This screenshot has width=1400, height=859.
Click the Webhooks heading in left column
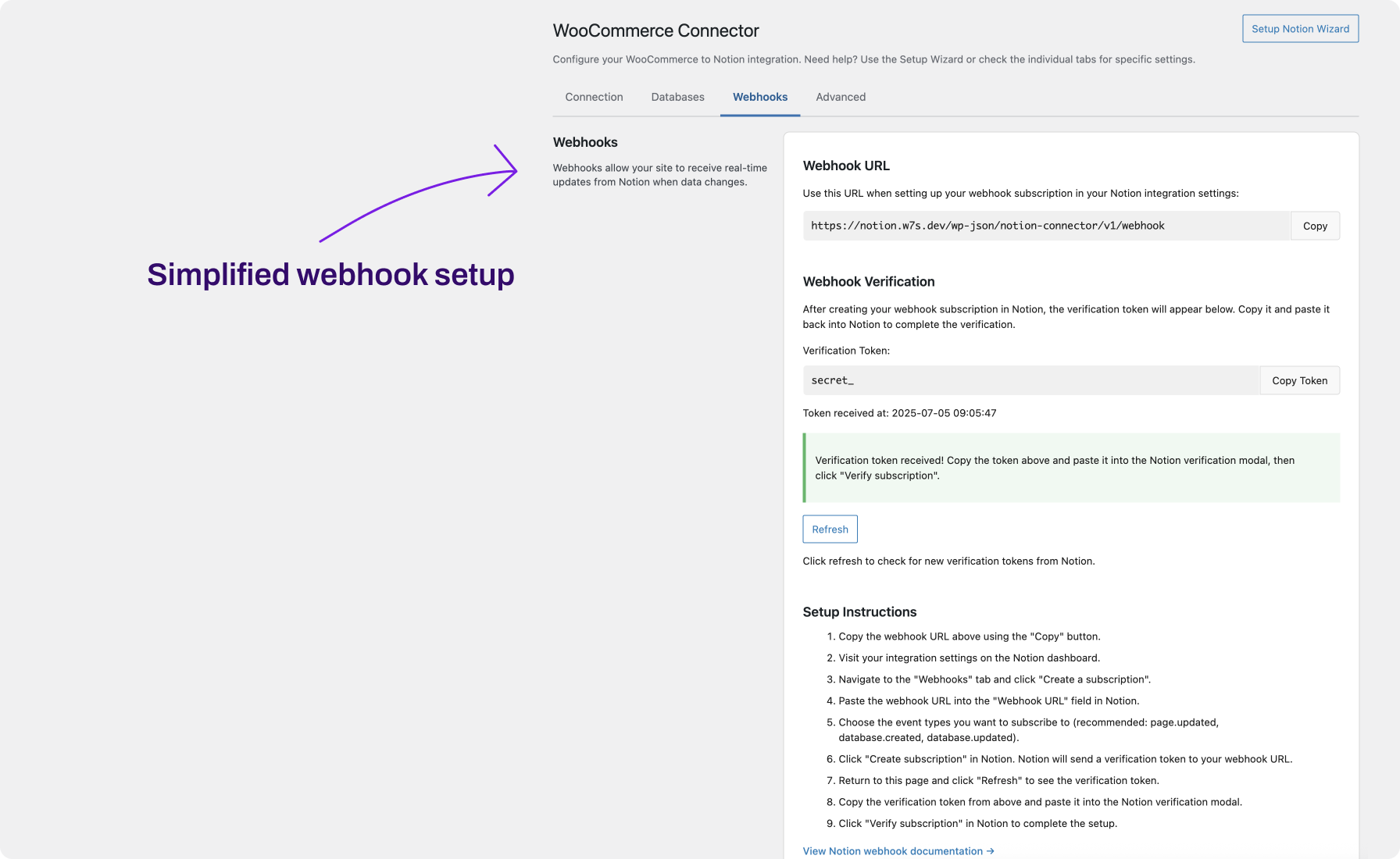(x=585, y=142)
